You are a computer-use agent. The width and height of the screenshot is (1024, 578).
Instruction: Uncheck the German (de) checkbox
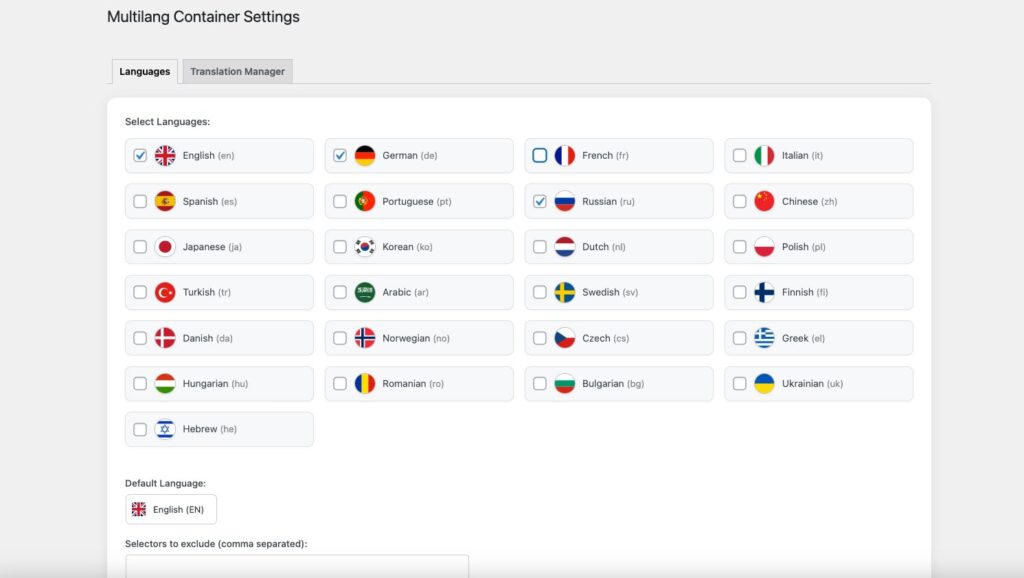click(340, 156)
